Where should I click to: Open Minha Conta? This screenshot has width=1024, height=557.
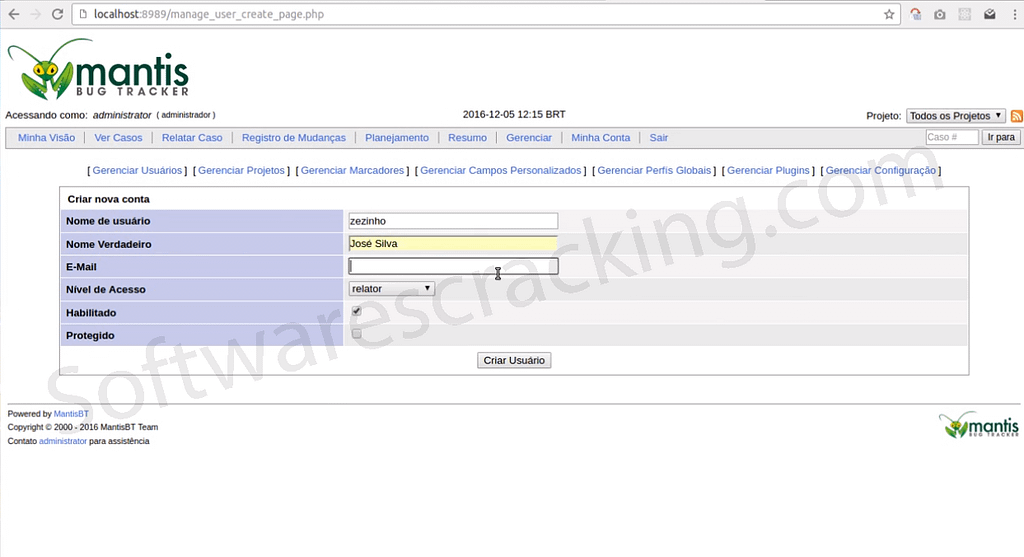601,138
